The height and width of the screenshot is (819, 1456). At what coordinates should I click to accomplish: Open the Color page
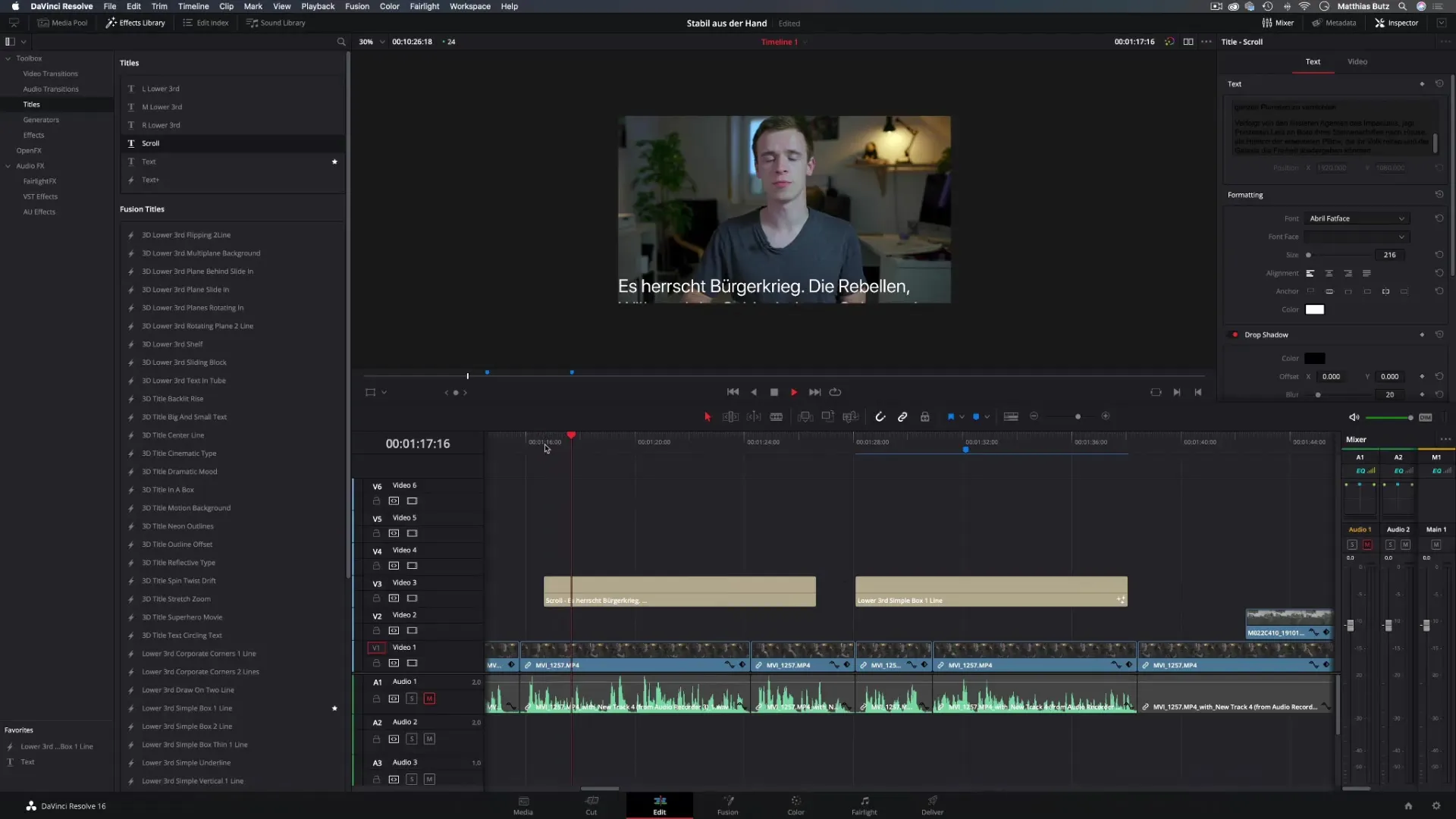click(795, 805)
